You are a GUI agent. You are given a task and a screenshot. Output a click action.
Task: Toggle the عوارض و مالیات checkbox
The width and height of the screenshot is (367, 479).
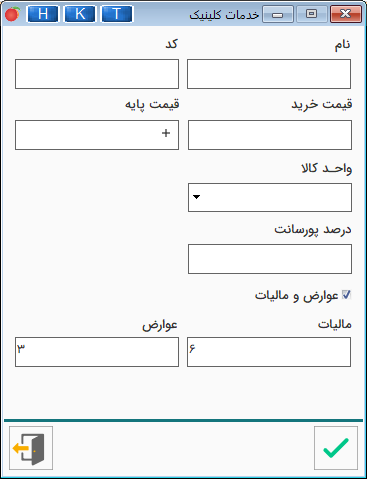click(x=346, y=295)
